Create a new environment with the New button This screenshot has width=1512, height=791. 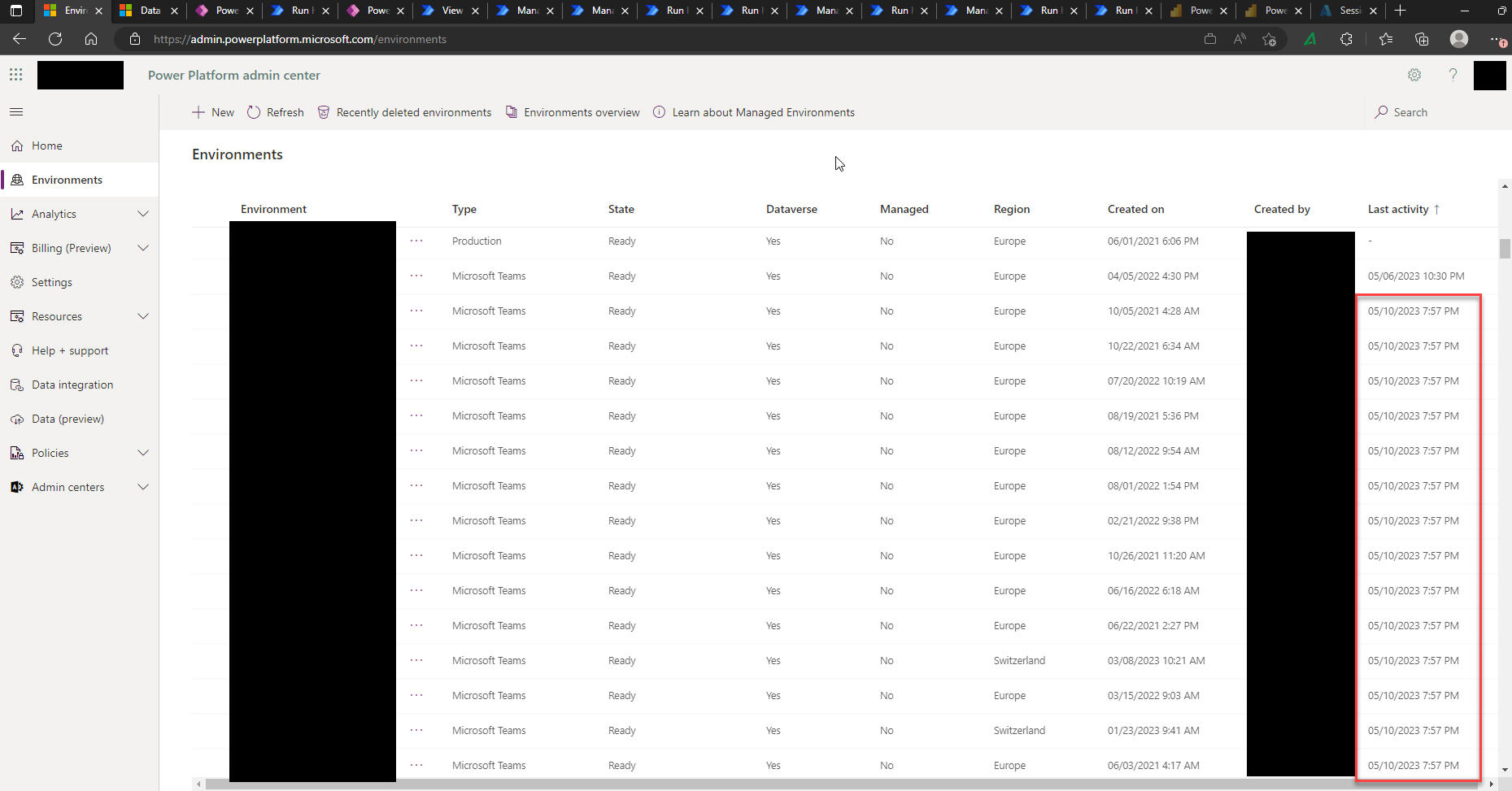pos(212,112)
